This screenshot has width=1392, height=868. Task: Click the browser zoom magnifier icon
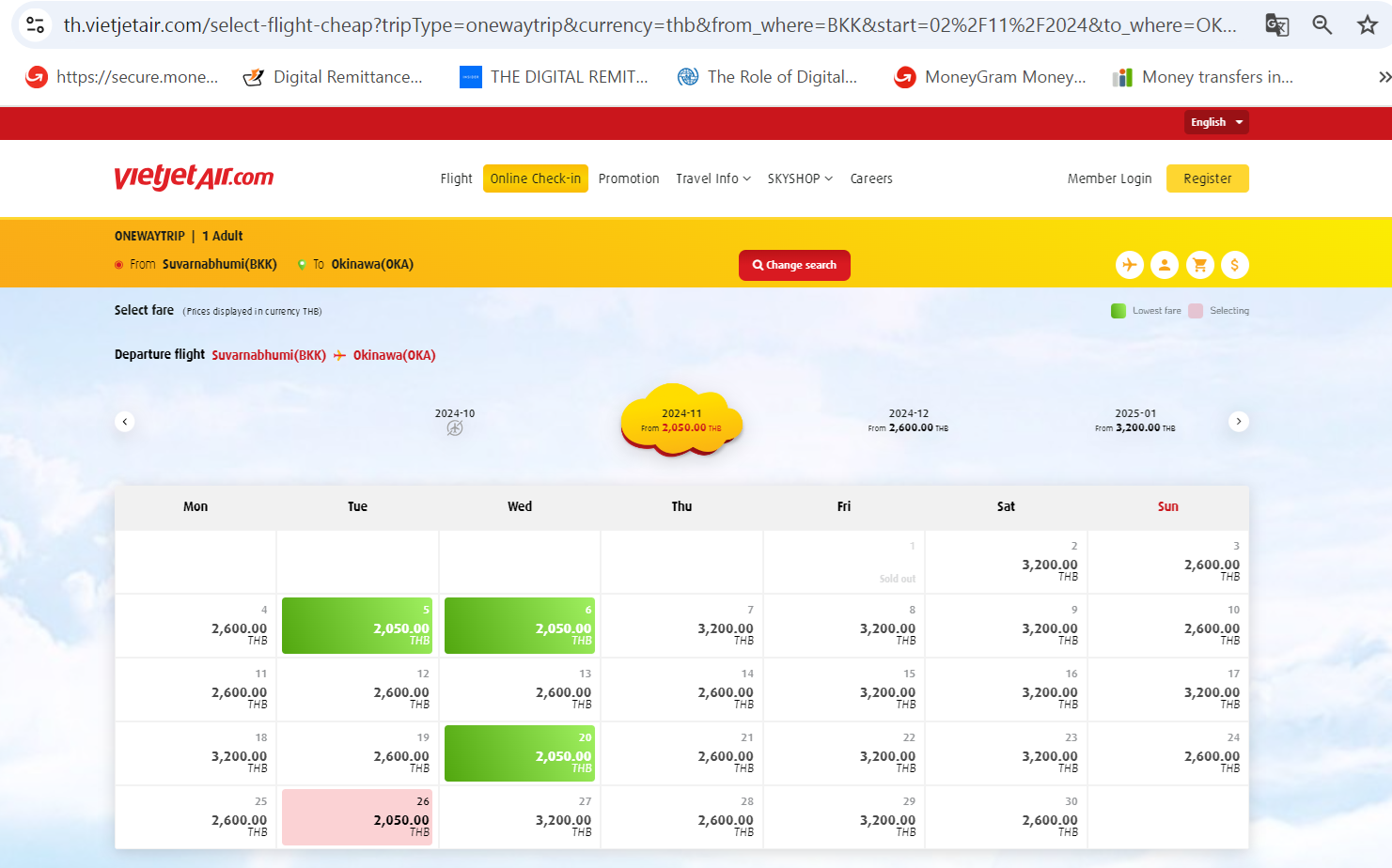coord(1322,25)
